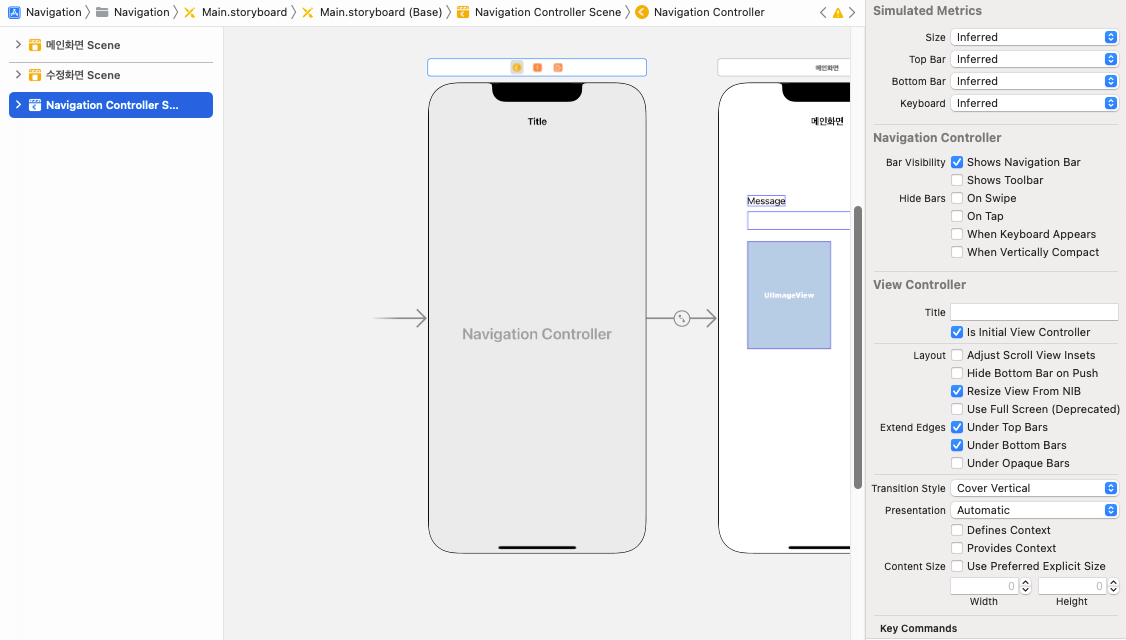This screenshot has width=1126, height=640.
Task: Click the 메인화면 Scene storyboard icon
Action: point(35,45)
